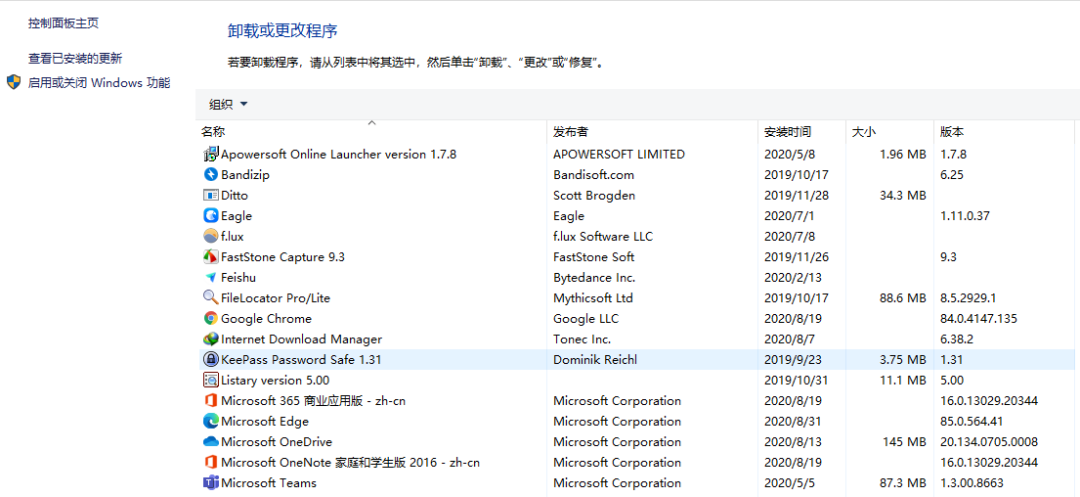
Task: Sort programs by 安装时间 column
Action: [788, 132]
